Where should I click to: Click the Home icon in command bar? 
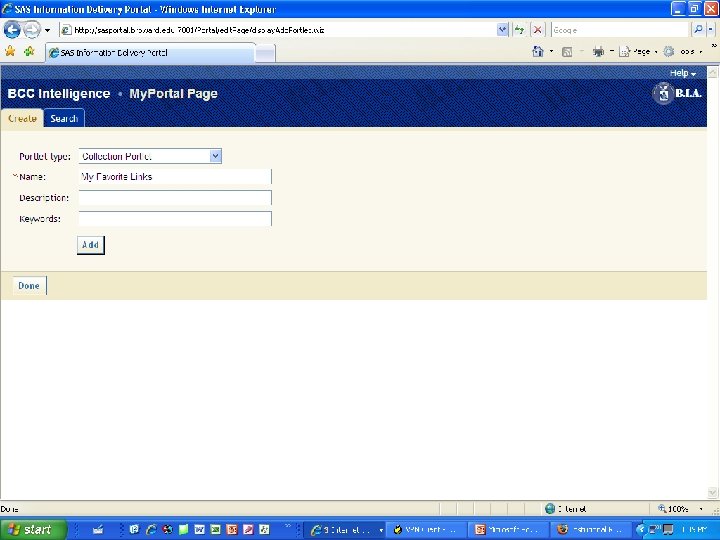click(x=538, y=51)
